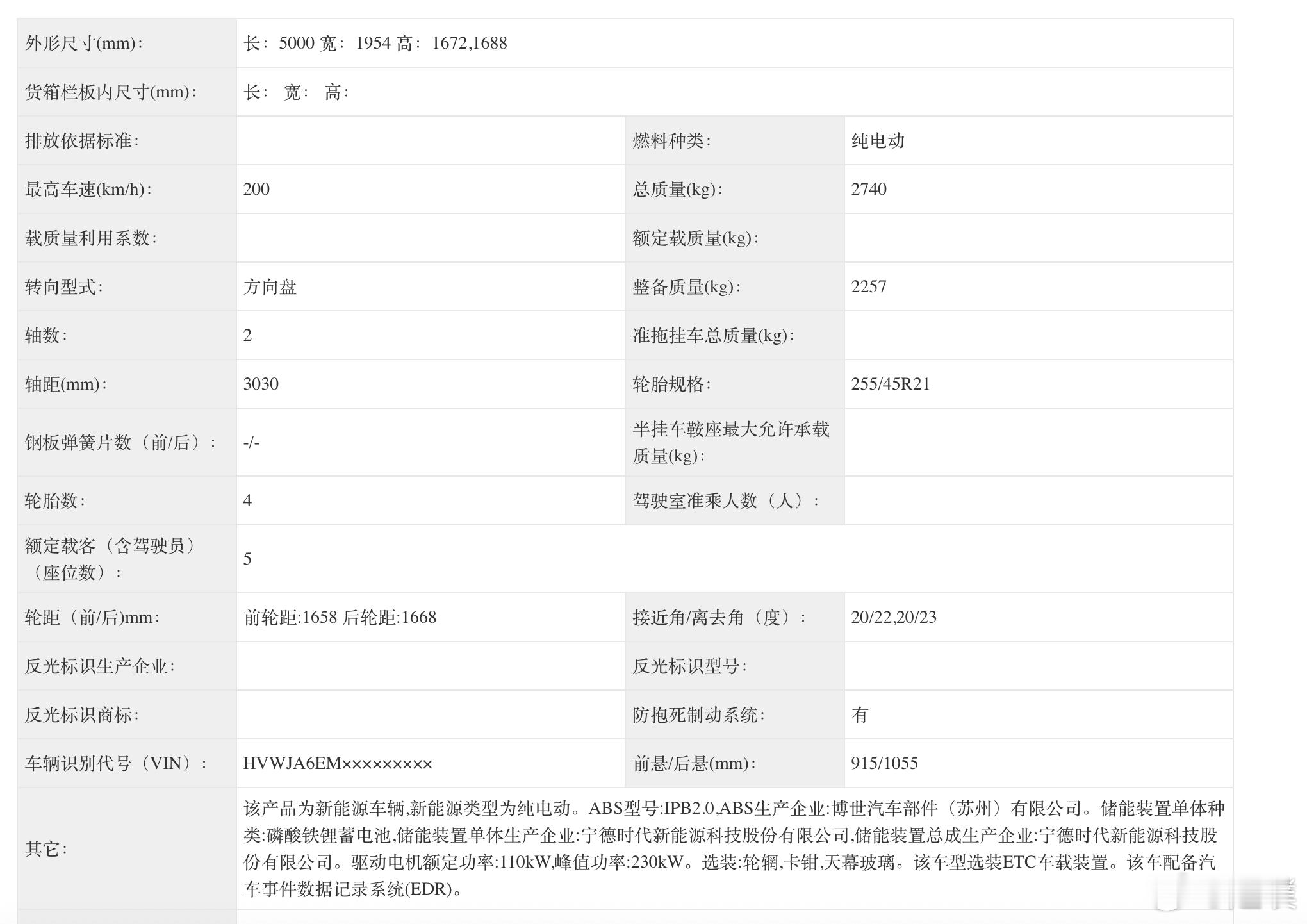This screenshot has width=1307, height=924.
Task: Click the seating capacity value 5
Action: [x=247, y=559]
